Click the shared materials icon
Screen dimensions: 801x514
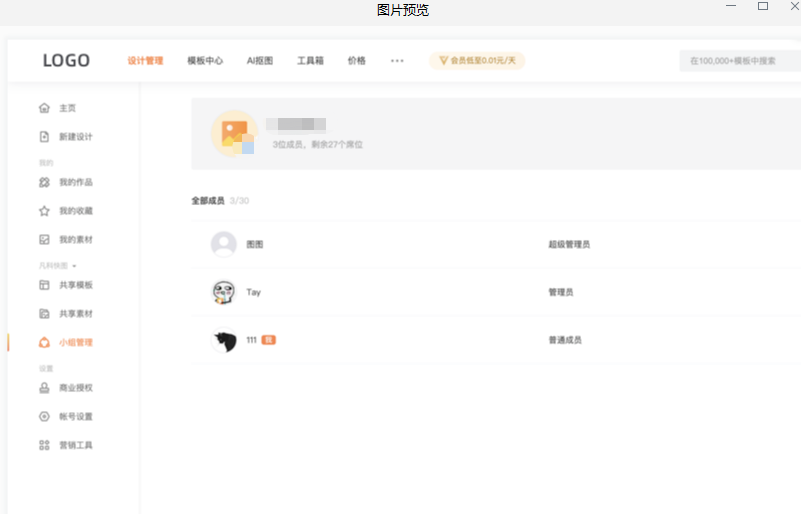44,314
